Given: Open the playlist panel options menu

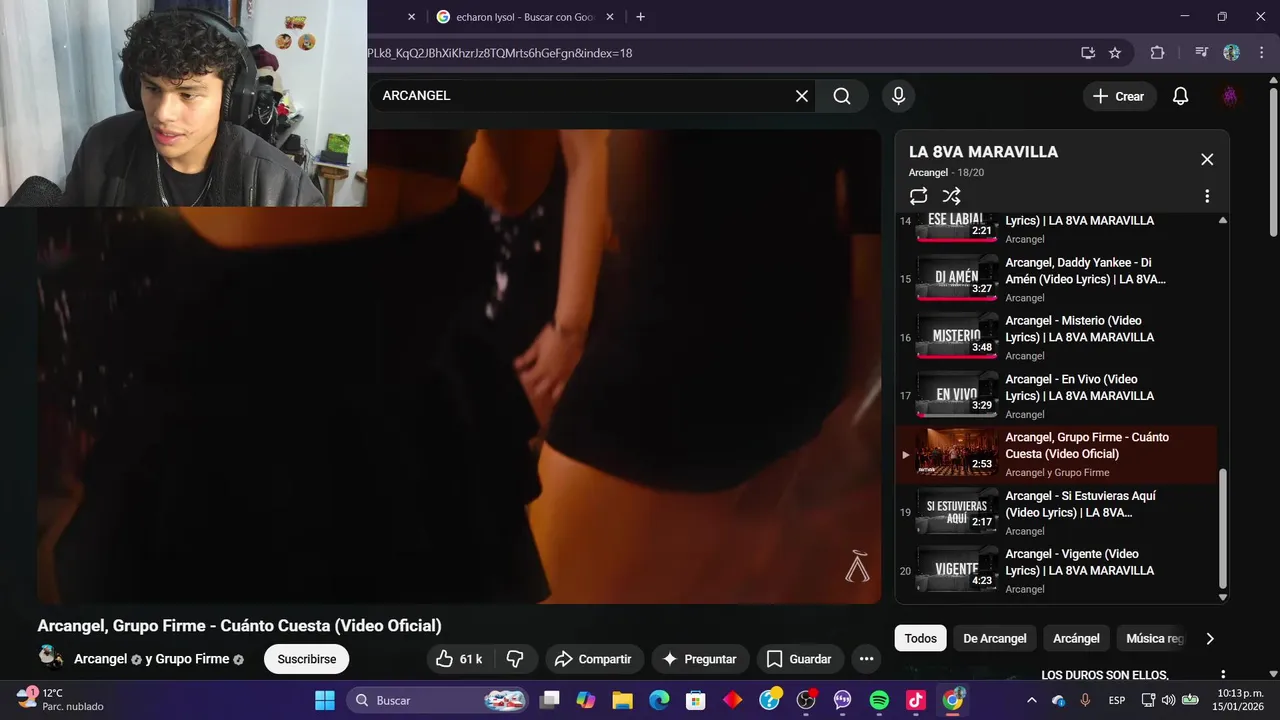Looking at the screenshot, I should 1207,196.
